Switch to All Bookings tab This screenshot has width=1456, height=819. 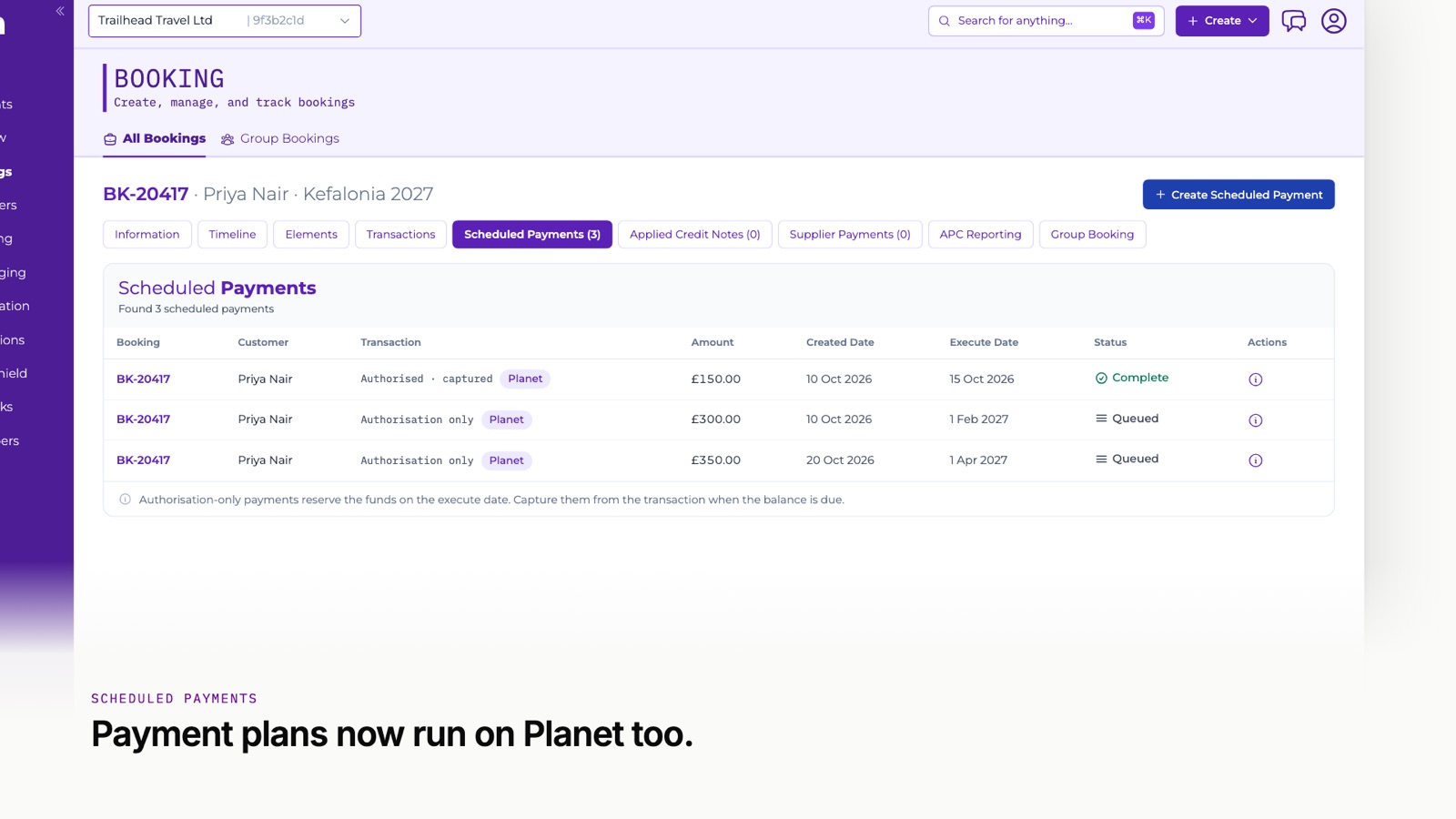(x=155, y=139)
